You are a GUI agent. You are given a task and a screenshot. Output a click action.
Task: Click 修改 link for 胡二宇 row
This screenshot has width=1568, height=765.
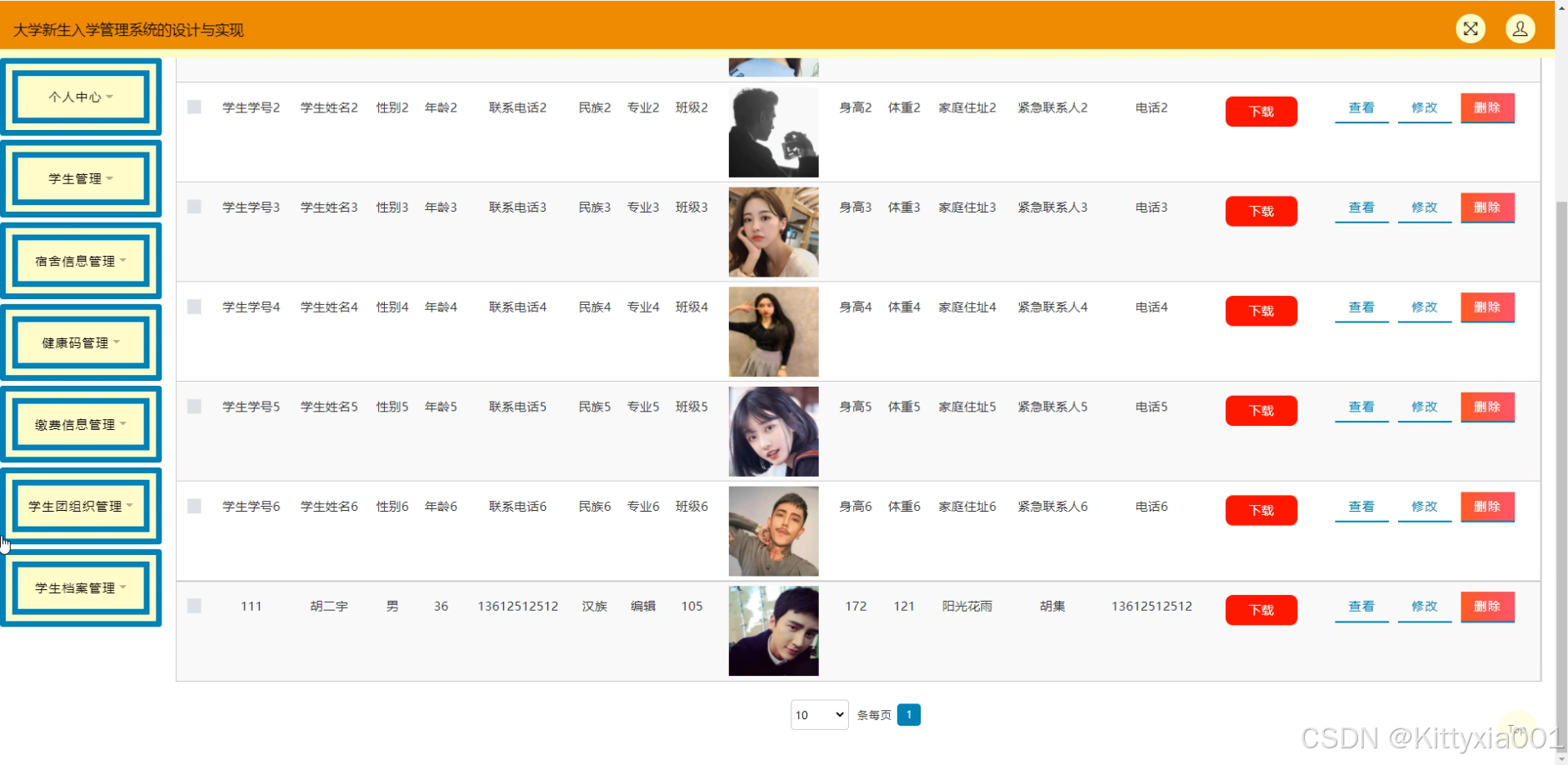pyautogui.click(x=1424, y=607)
